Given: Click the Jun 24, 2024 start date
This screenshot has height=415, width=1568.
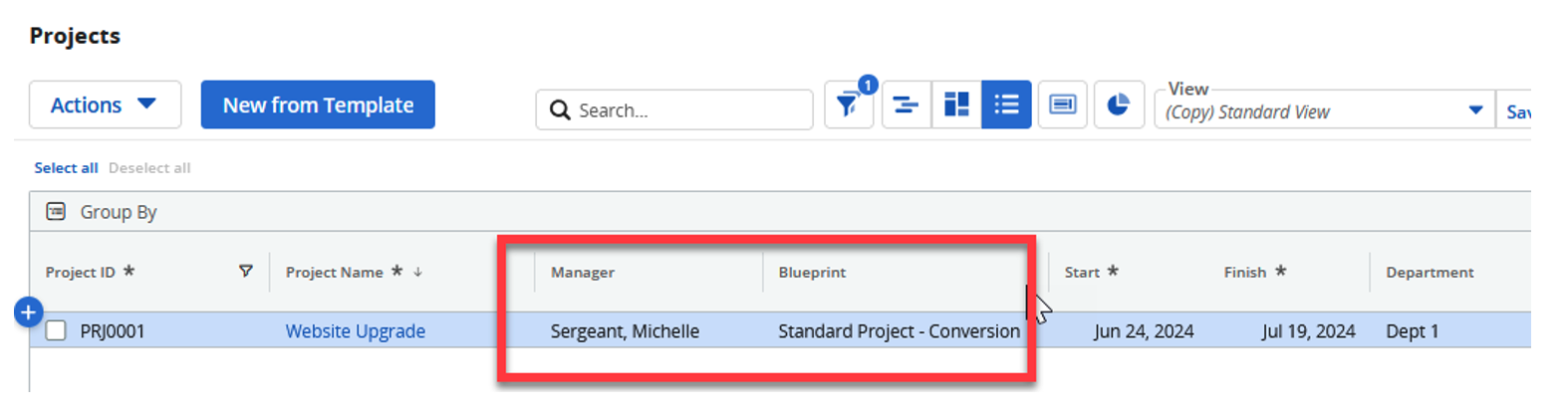Looking at the screenshot, I should click(1144, 331).
